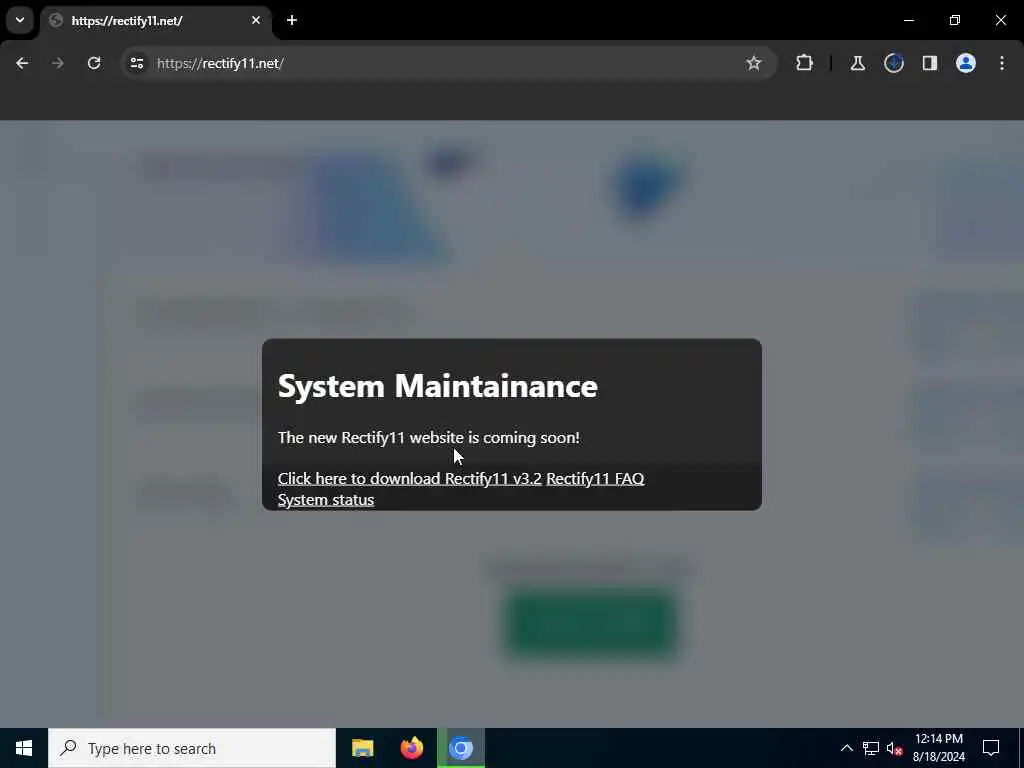1024x768 pixels.
Task: Open Chrome Labs flask icon
Action: (x=857, y=63)
